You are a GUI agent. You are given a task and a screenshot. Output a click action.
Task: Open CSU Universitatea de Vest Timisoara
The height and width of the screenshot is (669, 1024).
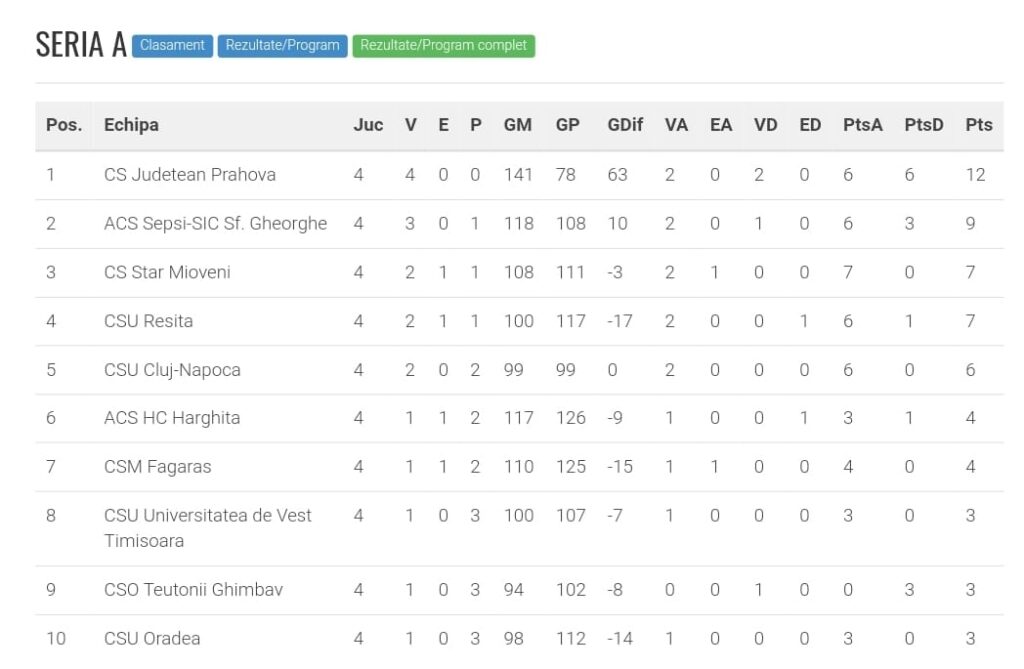(x=207, y=528)
